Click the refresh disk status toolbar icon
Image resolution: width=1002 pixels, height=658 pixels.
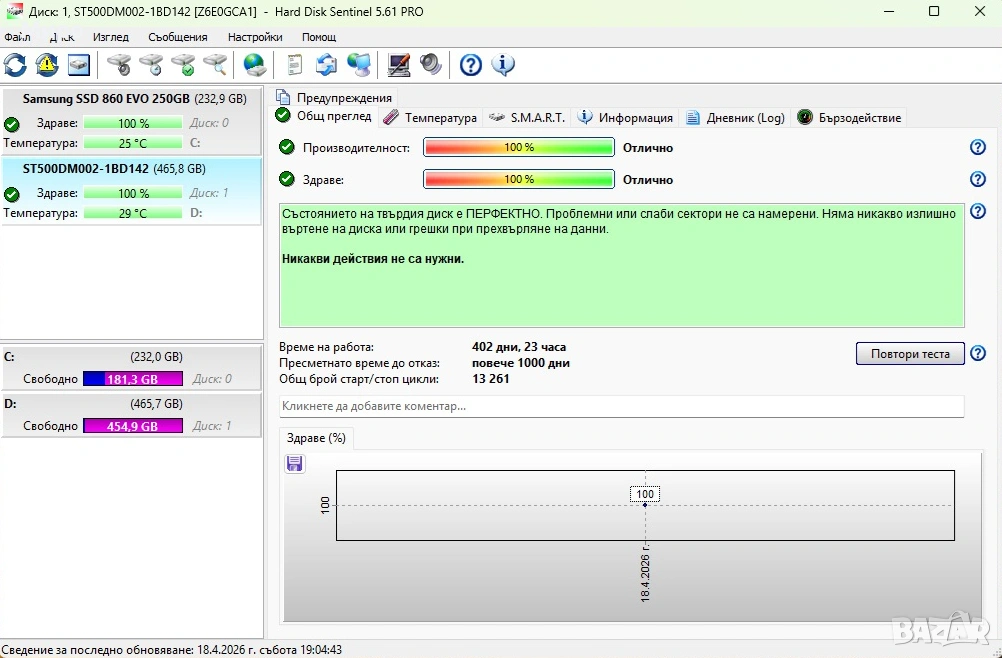point(15,65)
